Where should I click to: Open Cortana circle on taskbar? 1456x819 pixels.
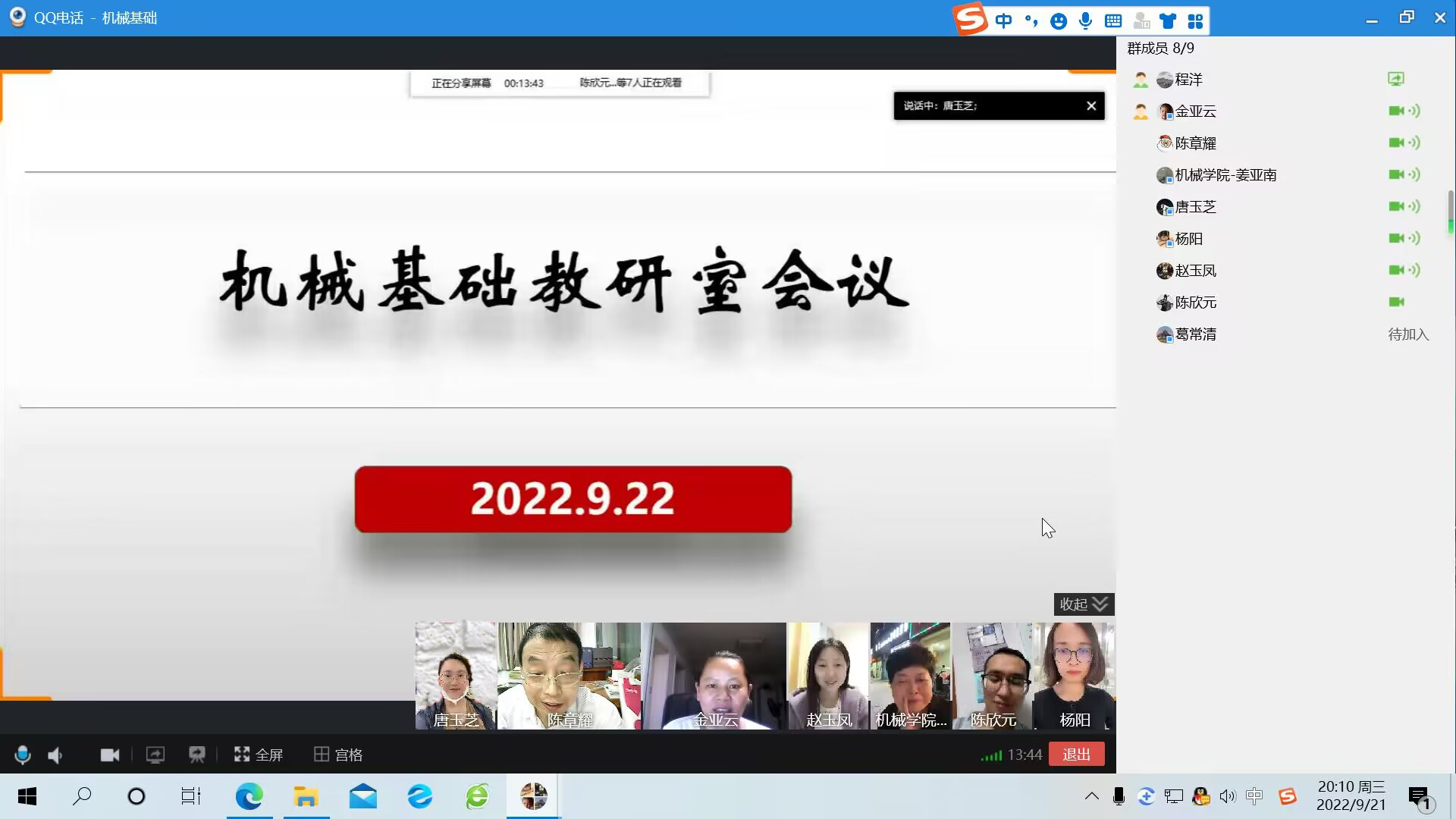[136, 796]
